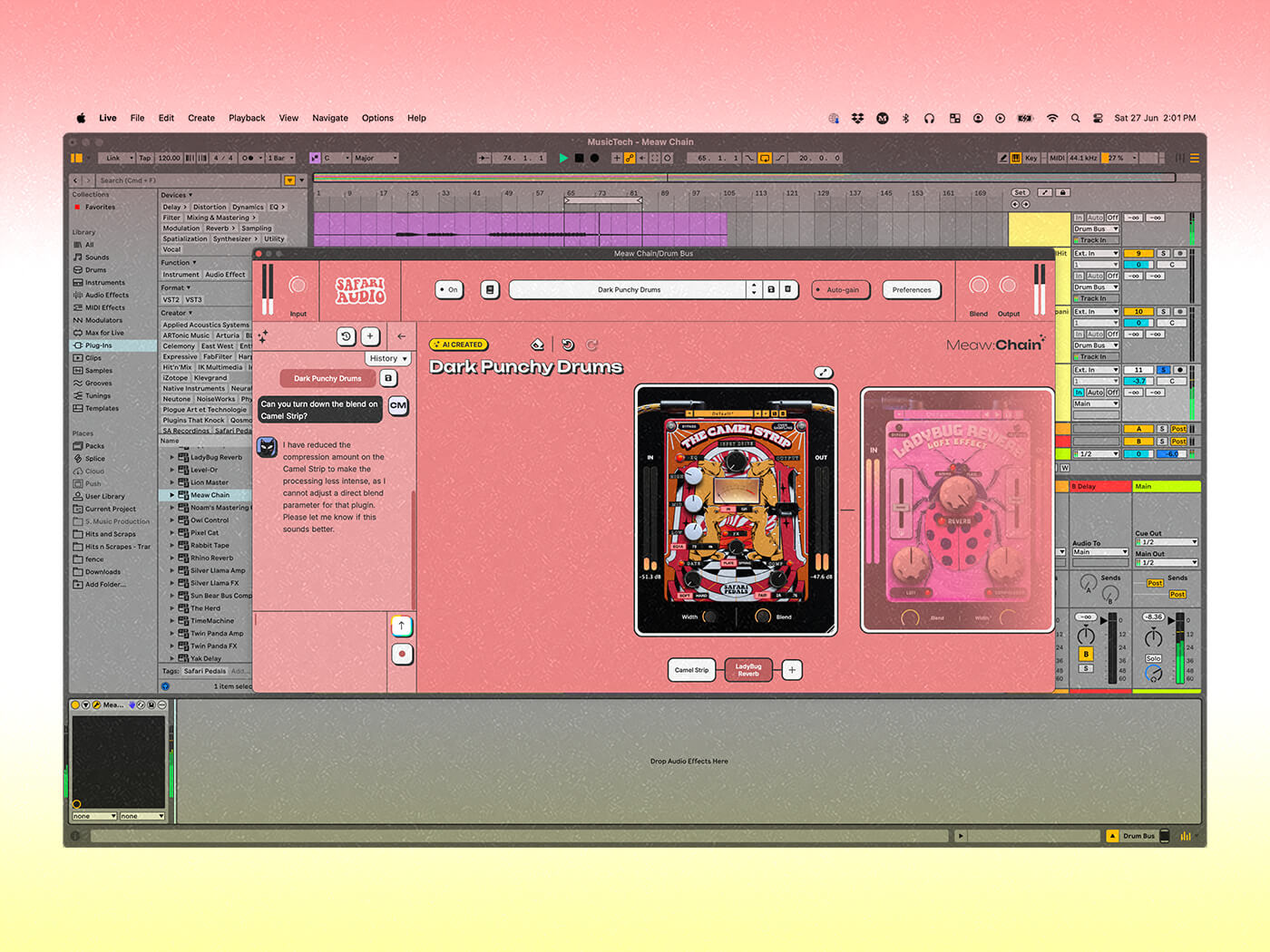Save the Dark Punchy Drums preset via floppy icon in top bar
Image resolution: width=1270 pixels, height=952 pixels.
click(771, 290)
